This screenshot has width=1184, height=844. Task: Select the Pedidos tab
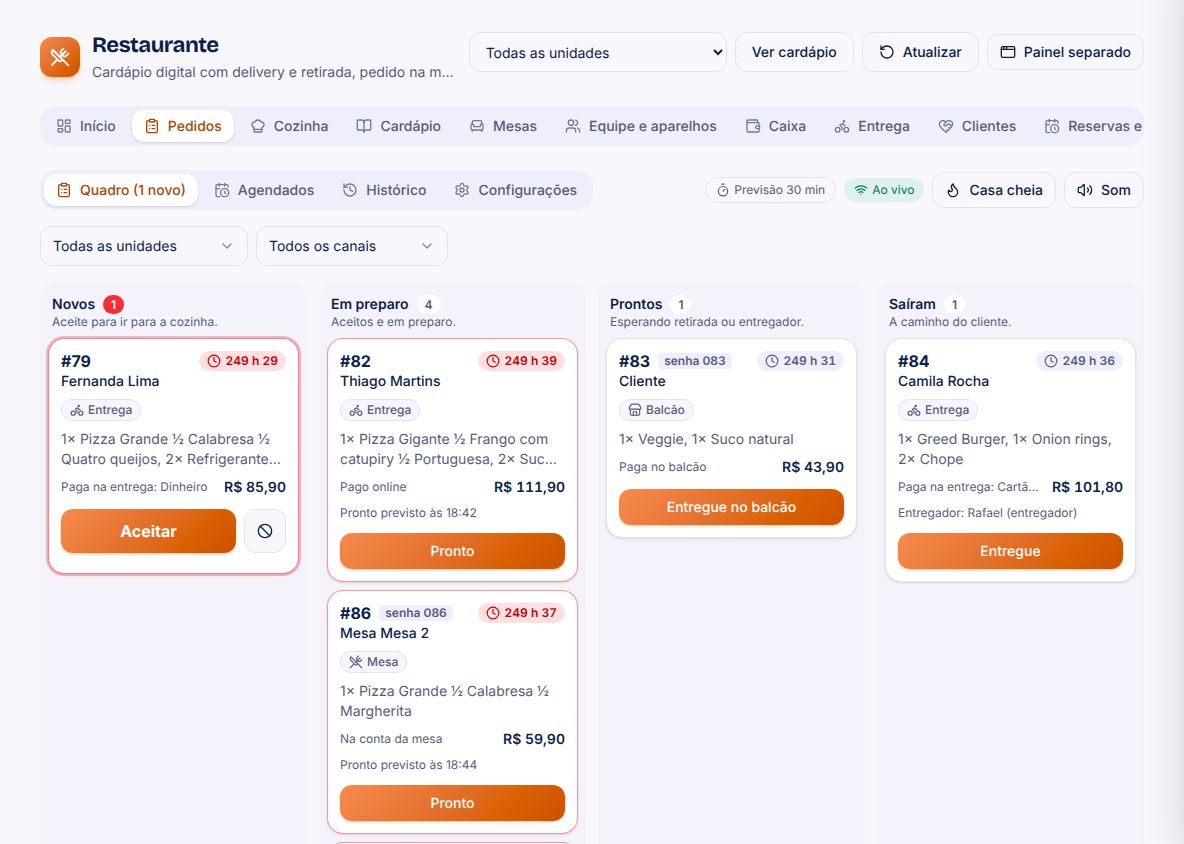(x=183, y=126)
